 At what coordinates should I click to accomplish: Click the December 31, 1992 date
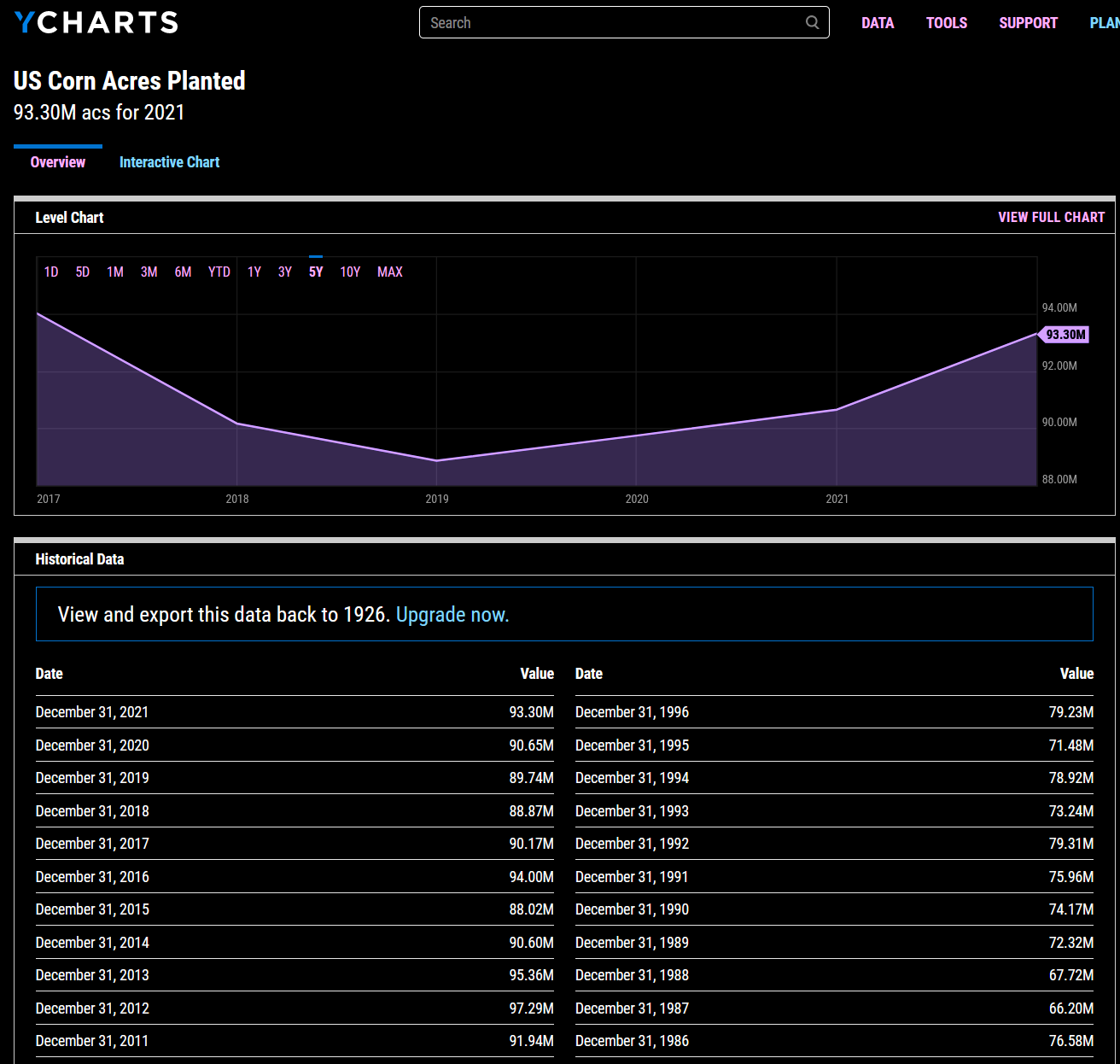(x=632, y=844)
